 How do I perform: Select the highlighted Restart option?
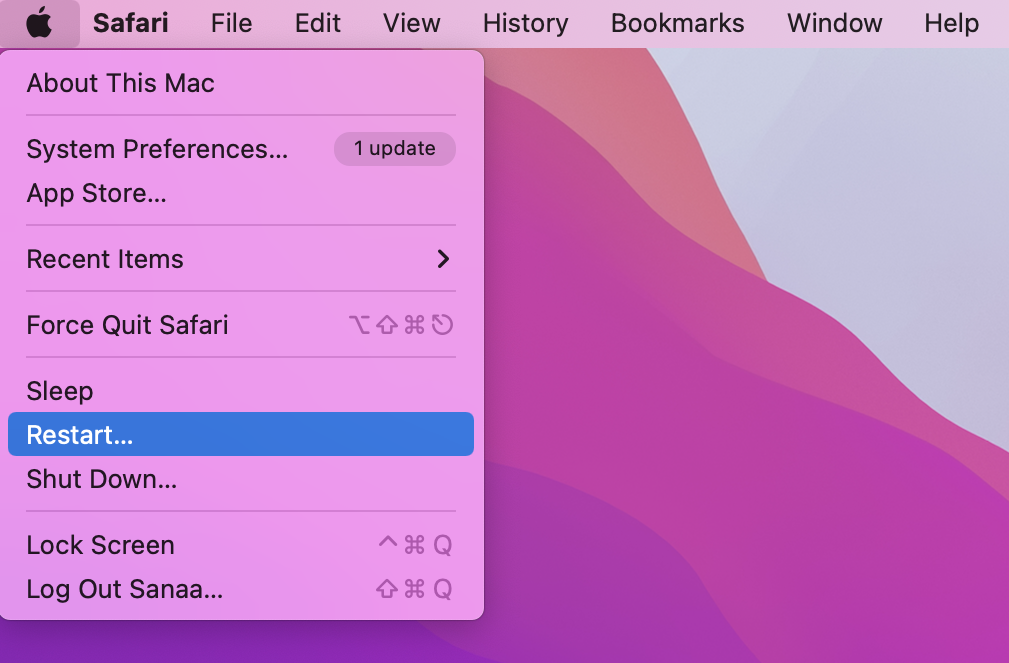(241, 434)
